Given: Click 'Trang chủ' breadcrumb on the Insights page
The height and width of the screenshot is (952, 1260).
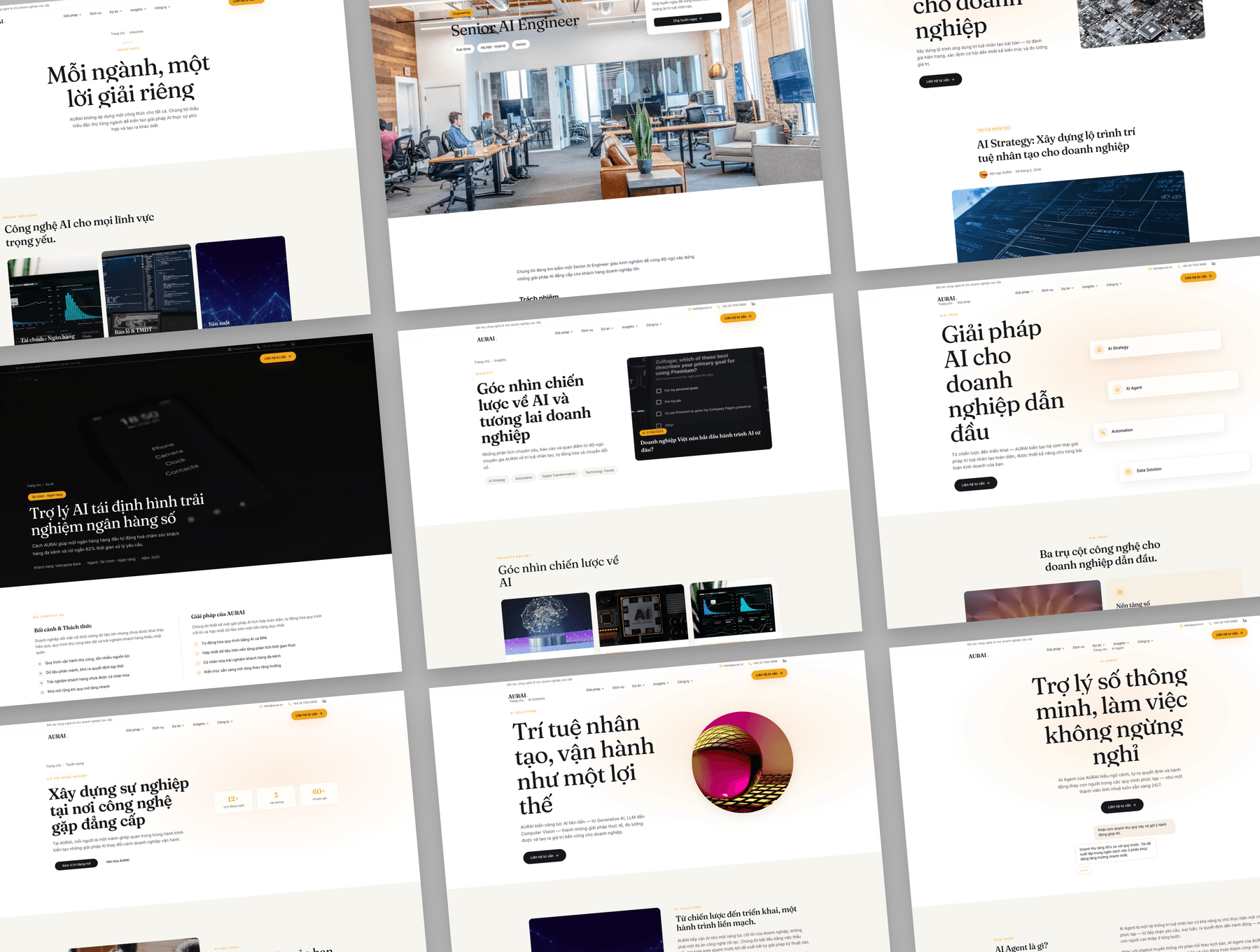Looking at the screenshot, I should click(483, 362).
